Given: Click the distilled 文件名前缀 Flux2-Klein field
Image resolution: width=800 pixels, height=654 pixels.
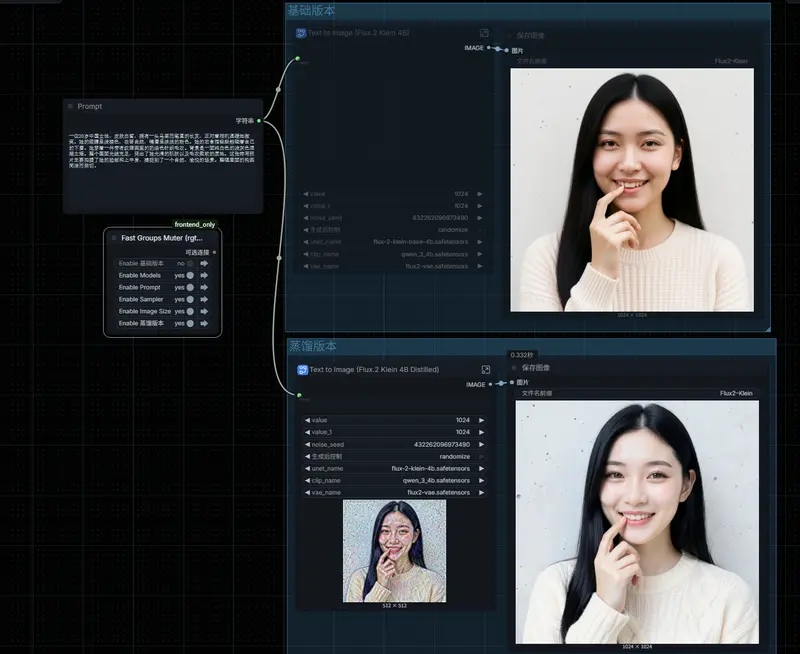Looking at the screenshot, I should (636, 393).
